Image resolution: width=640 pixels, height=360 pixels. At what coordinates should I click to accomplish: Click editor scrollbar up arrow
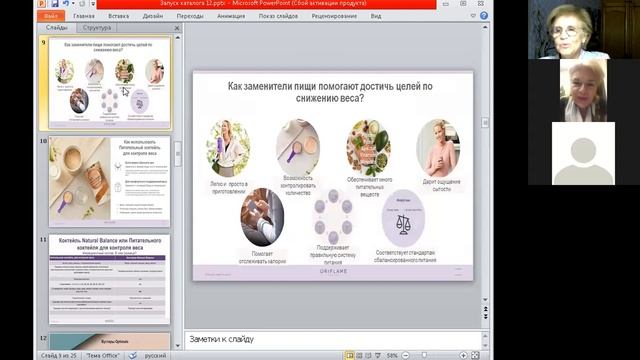coord(485,27)
